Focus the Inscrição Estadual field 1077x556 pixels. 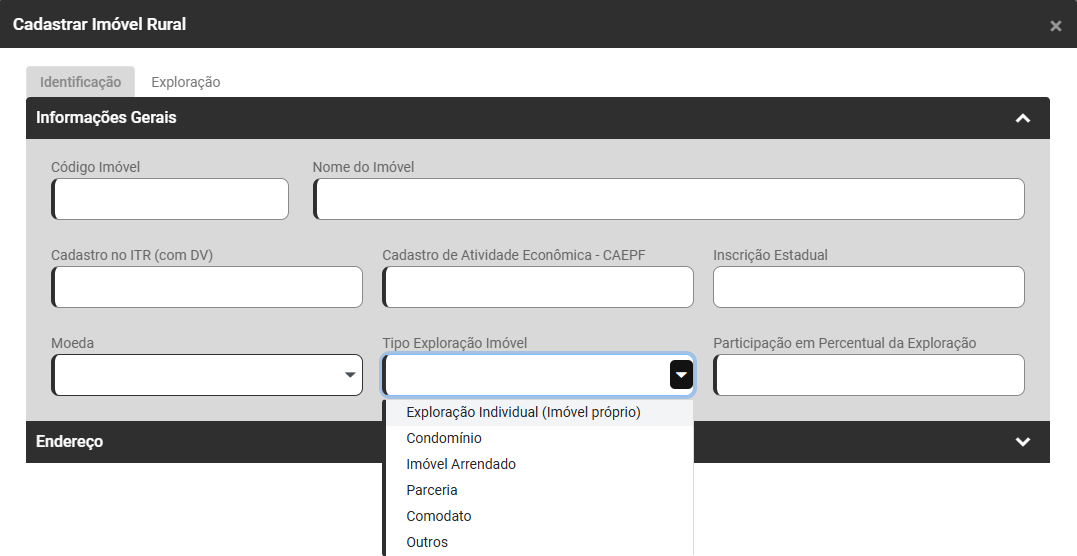pos(868,287)
